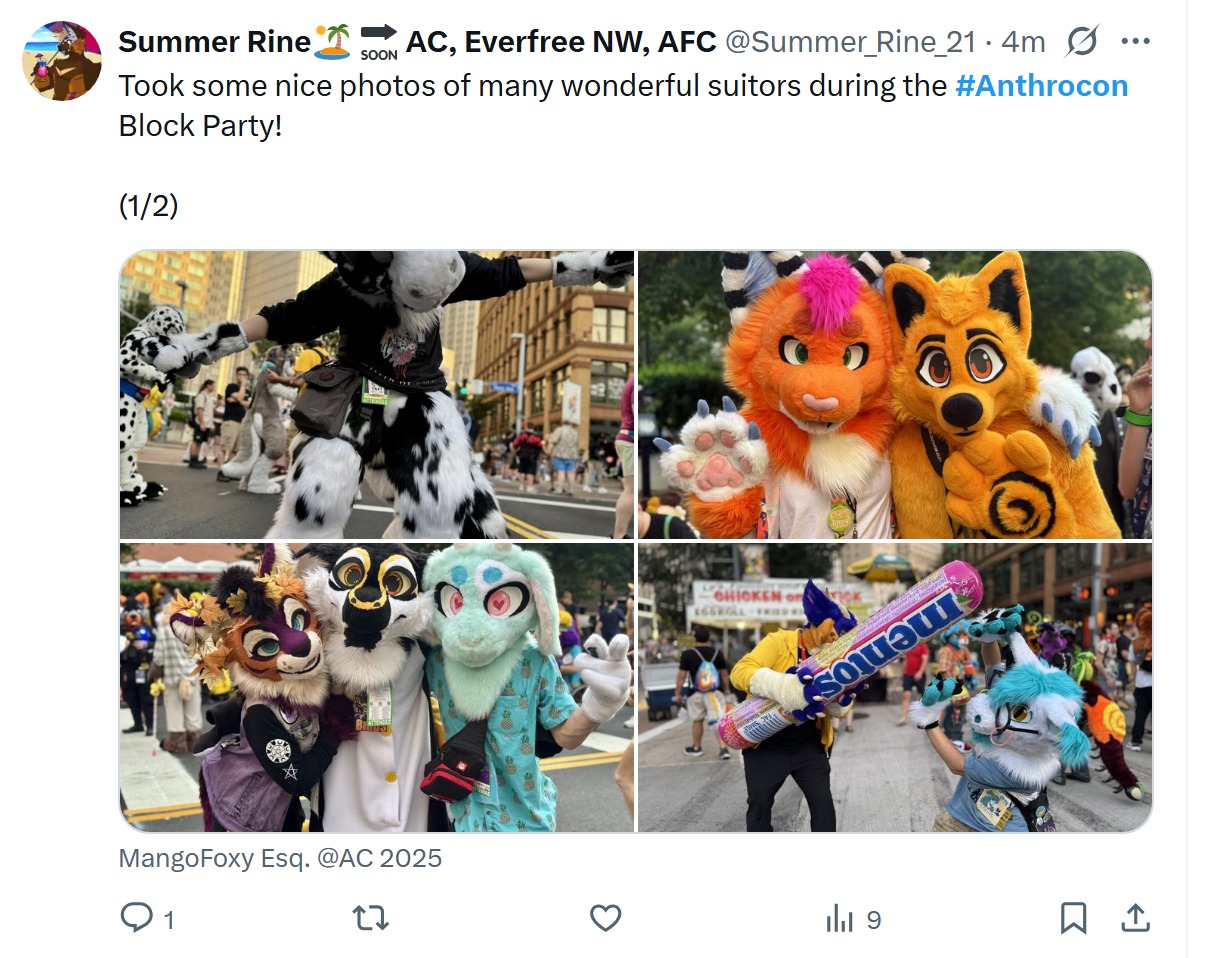Click the MangoFoxy Esq. @AC 2025 caption
The image size is (1223, 958).
point(280,858)
